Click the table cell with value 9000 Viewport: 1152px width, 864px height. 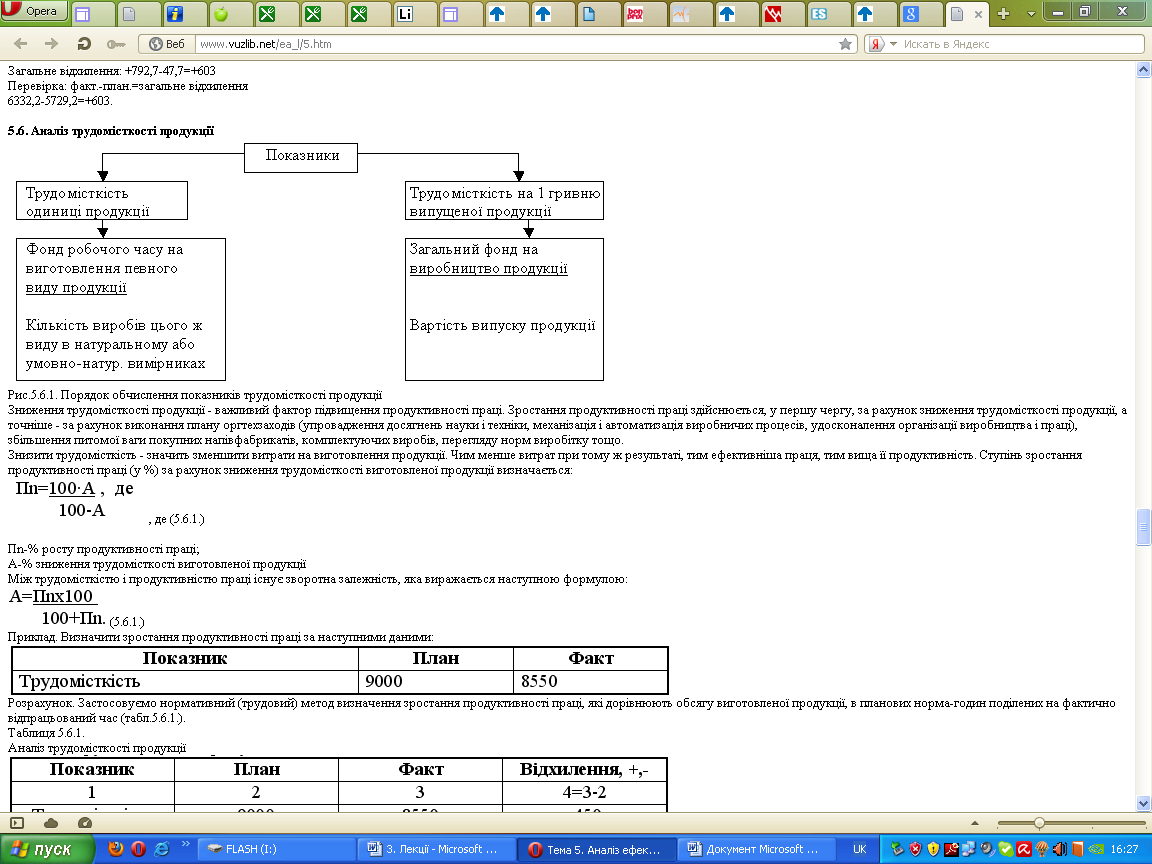(436, 682)
